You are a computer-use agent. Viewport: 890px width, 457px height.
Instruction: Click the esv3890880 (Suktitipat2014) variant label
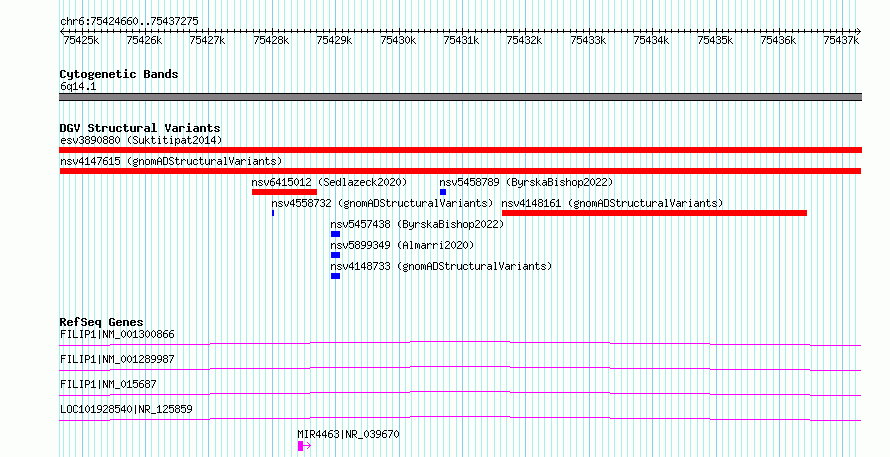141,140
